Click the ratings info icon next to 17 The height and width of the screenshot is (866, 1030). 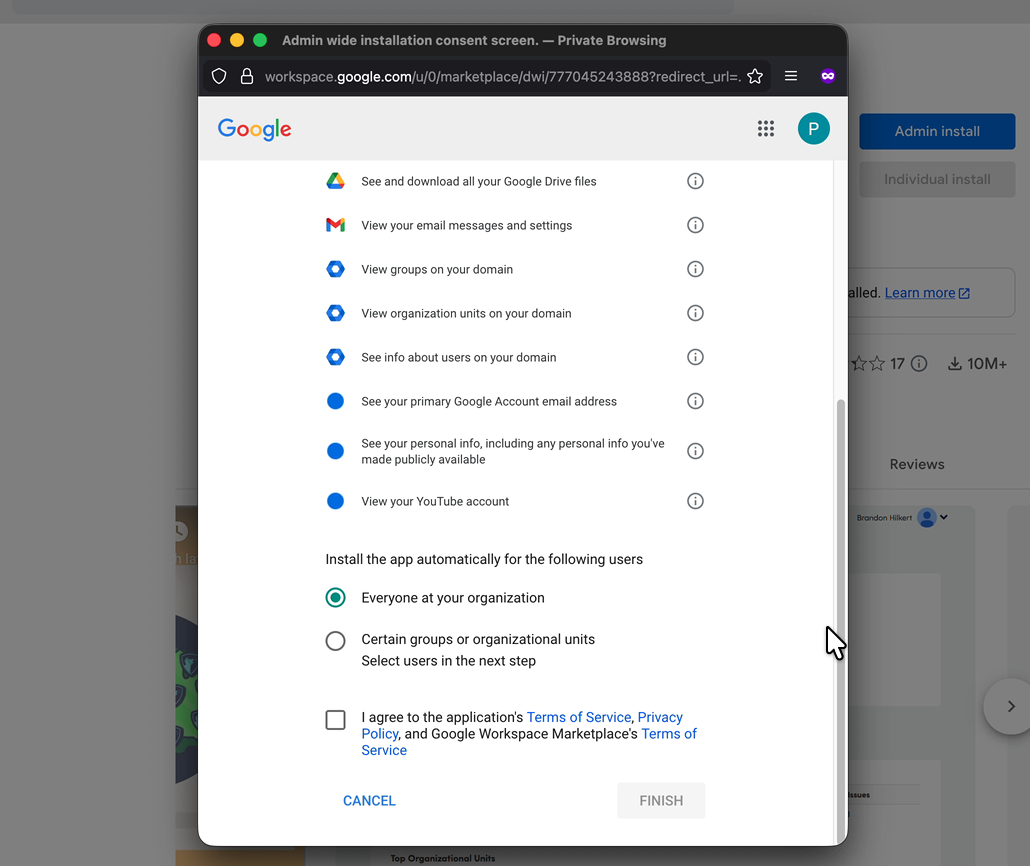(920, 363)
